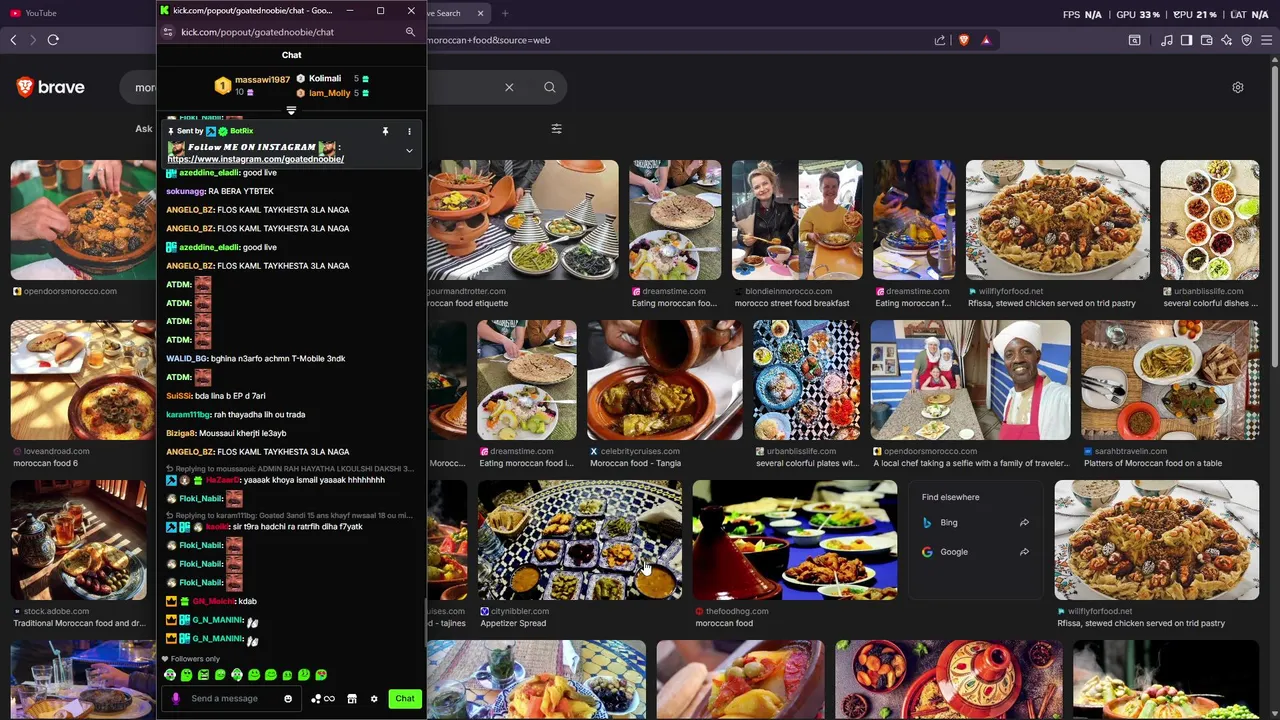
Task: Open the goatednoobie Instagram link
Action: pos(256,159)
